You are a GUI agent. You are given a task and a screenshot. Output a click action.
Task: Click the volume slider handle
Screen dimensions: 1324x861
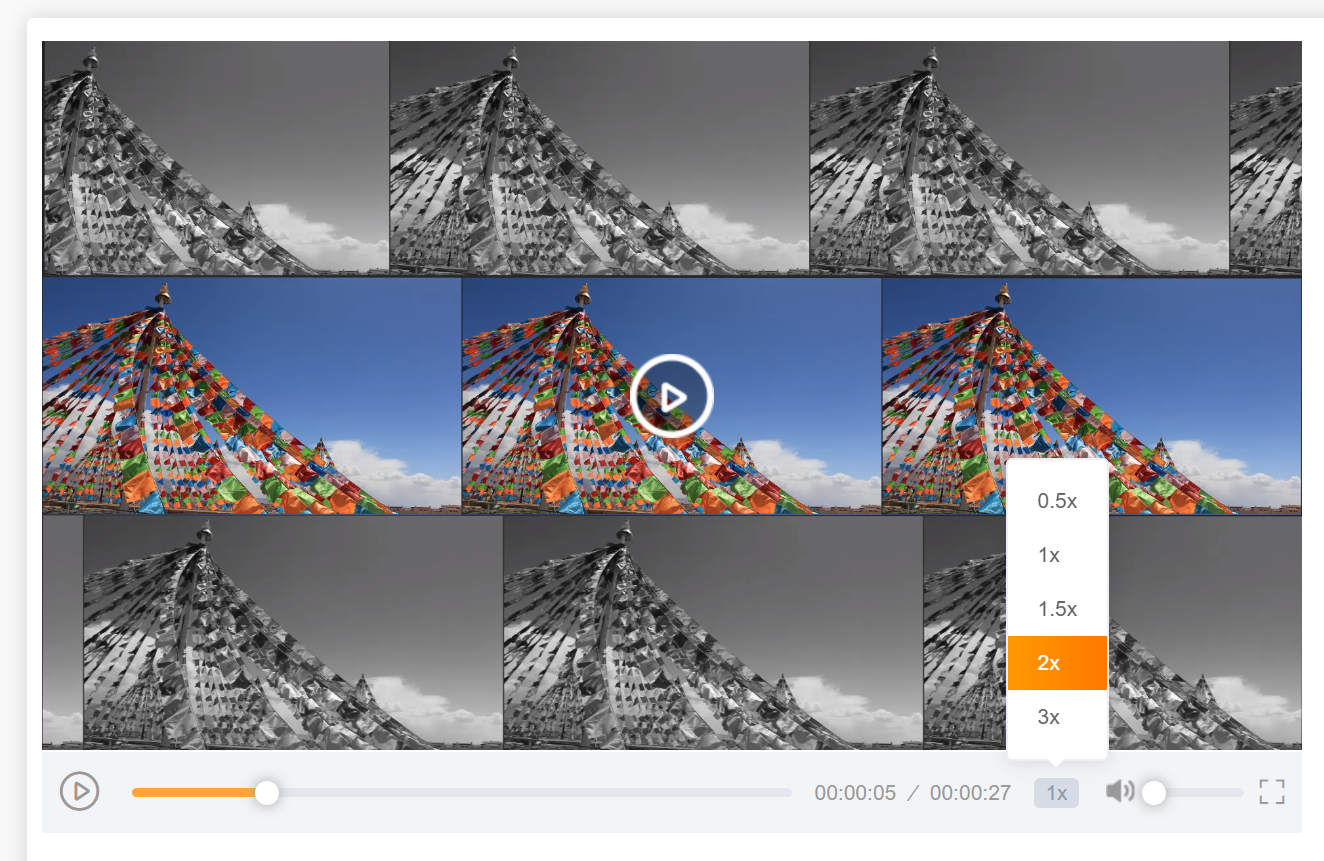click(1154, 792)
